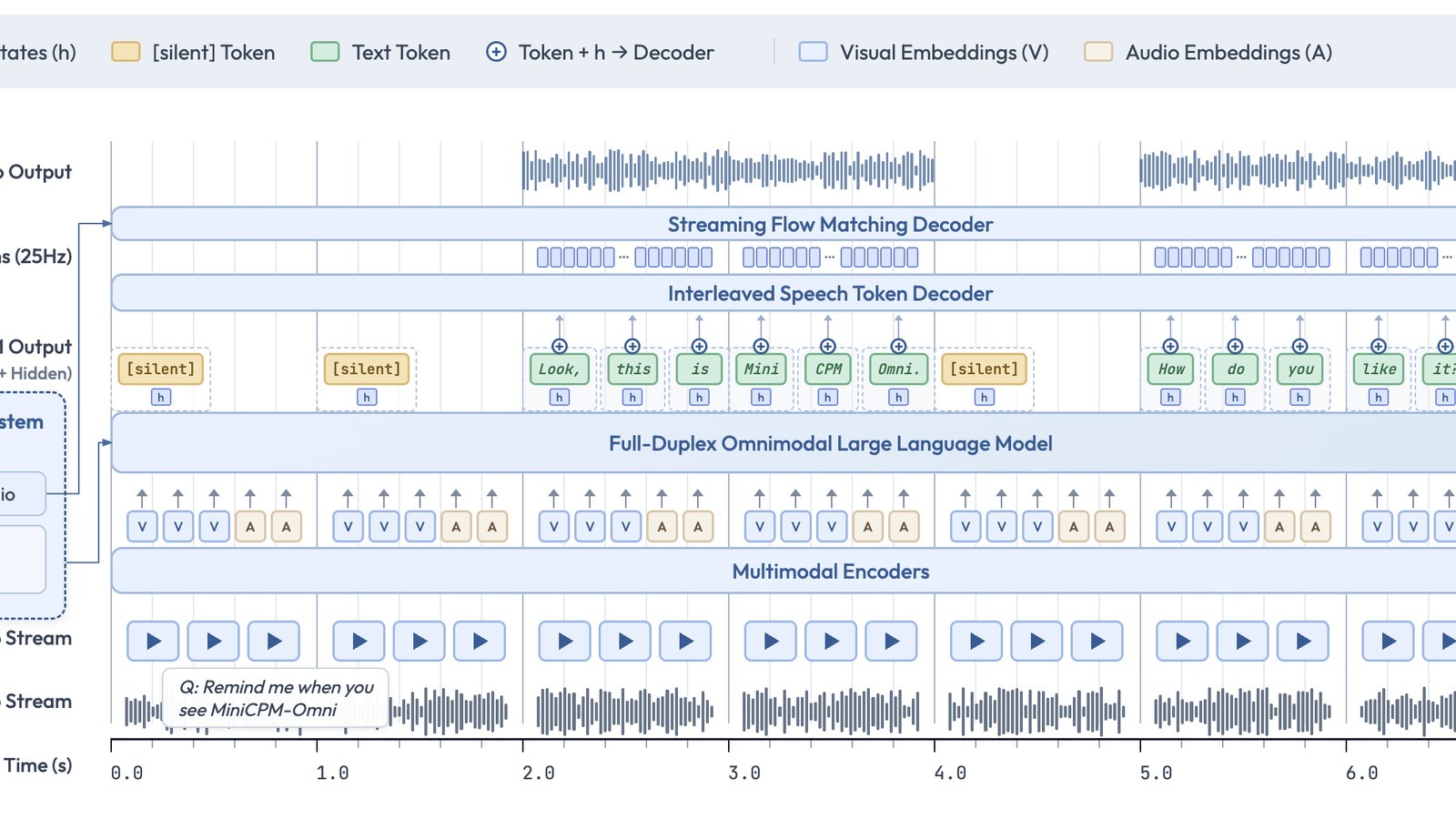This screenshot has width=1456, height=819.
Task: Click the 0.0 time axis label
Action: pos(126,773)
